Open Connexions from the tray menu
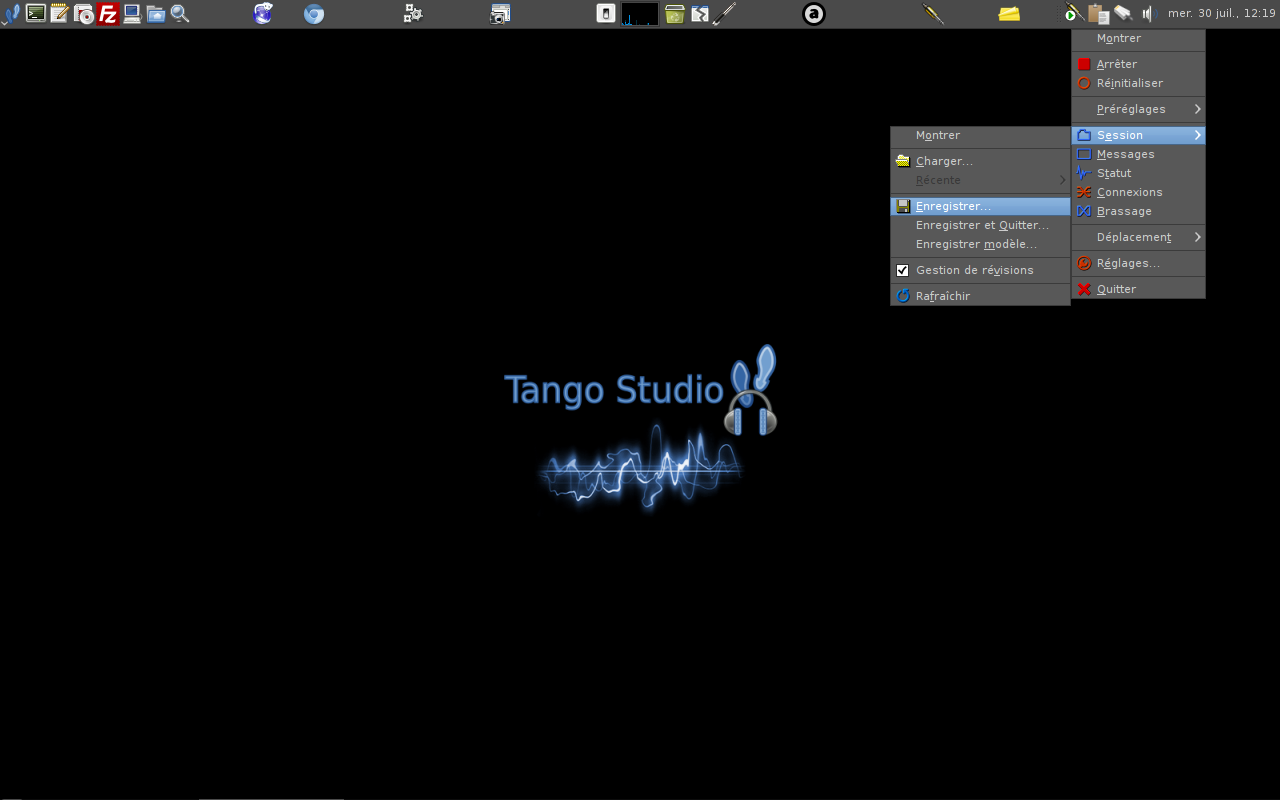Viewport: 1280px width, 800px height. click(1129, 192)
